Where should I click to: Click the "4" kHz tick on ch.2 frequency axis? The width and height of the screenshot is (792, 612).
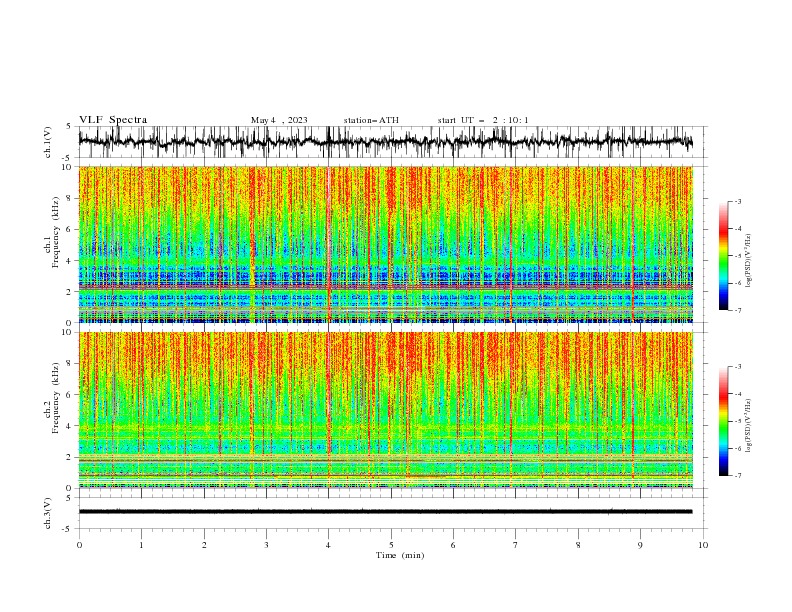[70, 426]
